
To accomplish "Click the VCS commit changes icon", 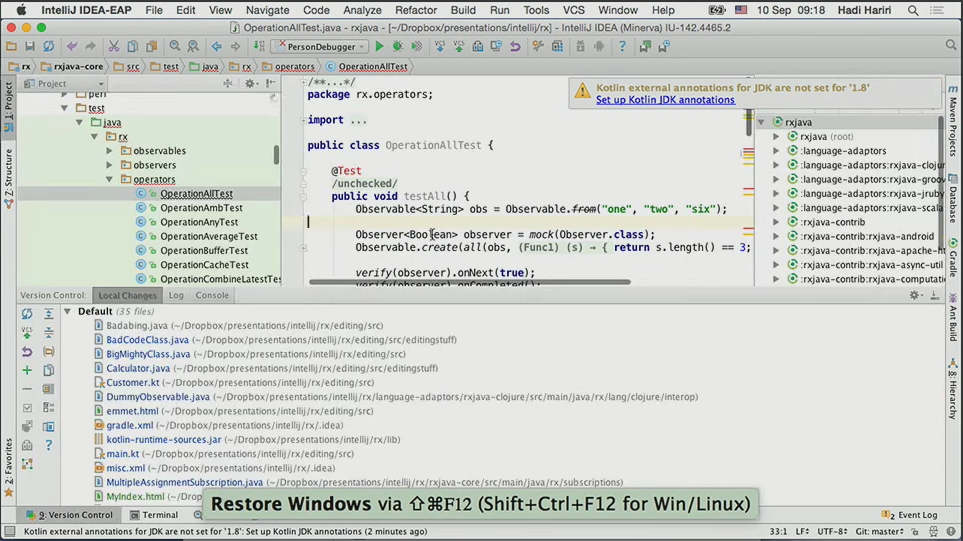I will tap(459, 47).
